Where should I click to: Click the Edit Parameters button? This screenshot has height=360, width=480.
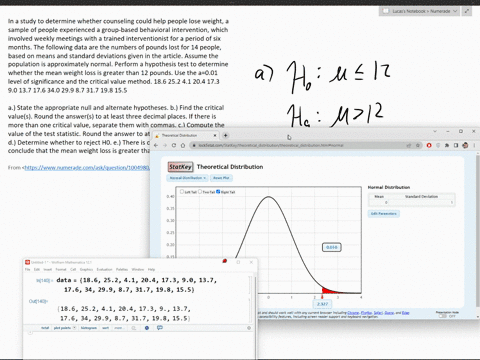pyautogui.click(x=384, y=214)
